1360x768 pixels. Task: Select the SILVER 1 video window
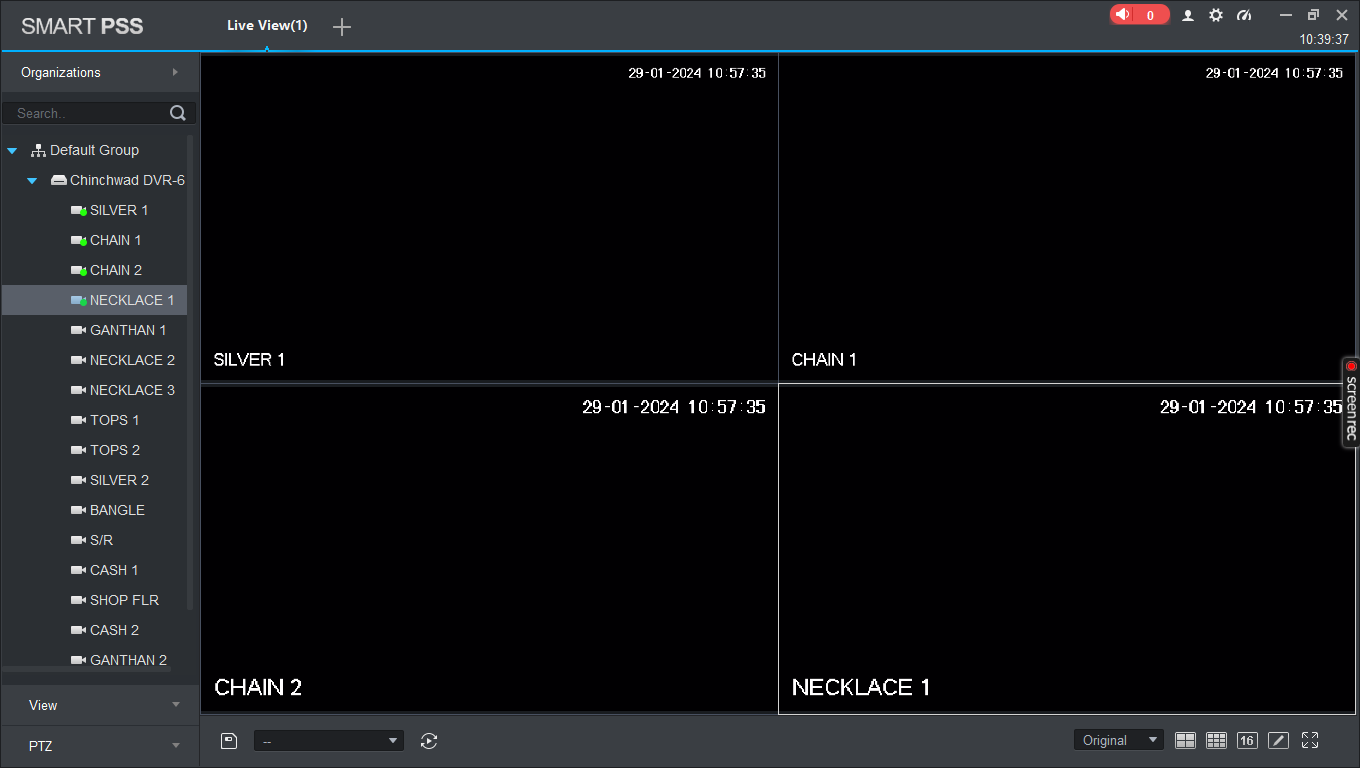point(490,217)
